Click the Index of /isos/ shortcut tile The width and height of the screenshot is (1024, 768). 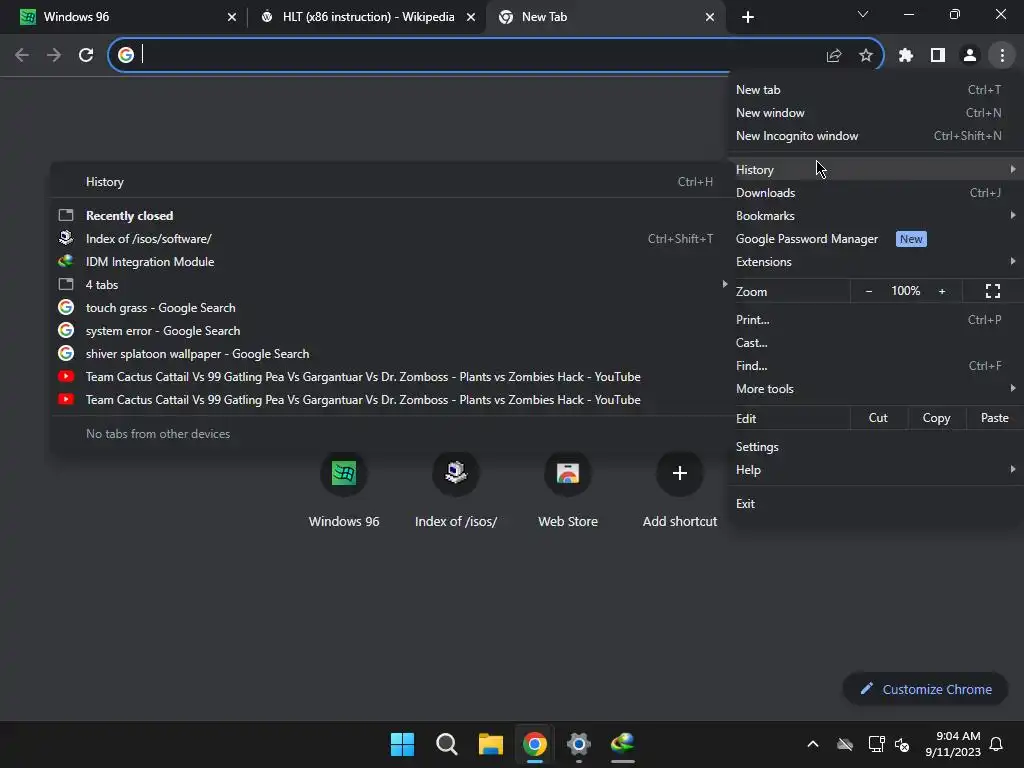coord(456,490)
